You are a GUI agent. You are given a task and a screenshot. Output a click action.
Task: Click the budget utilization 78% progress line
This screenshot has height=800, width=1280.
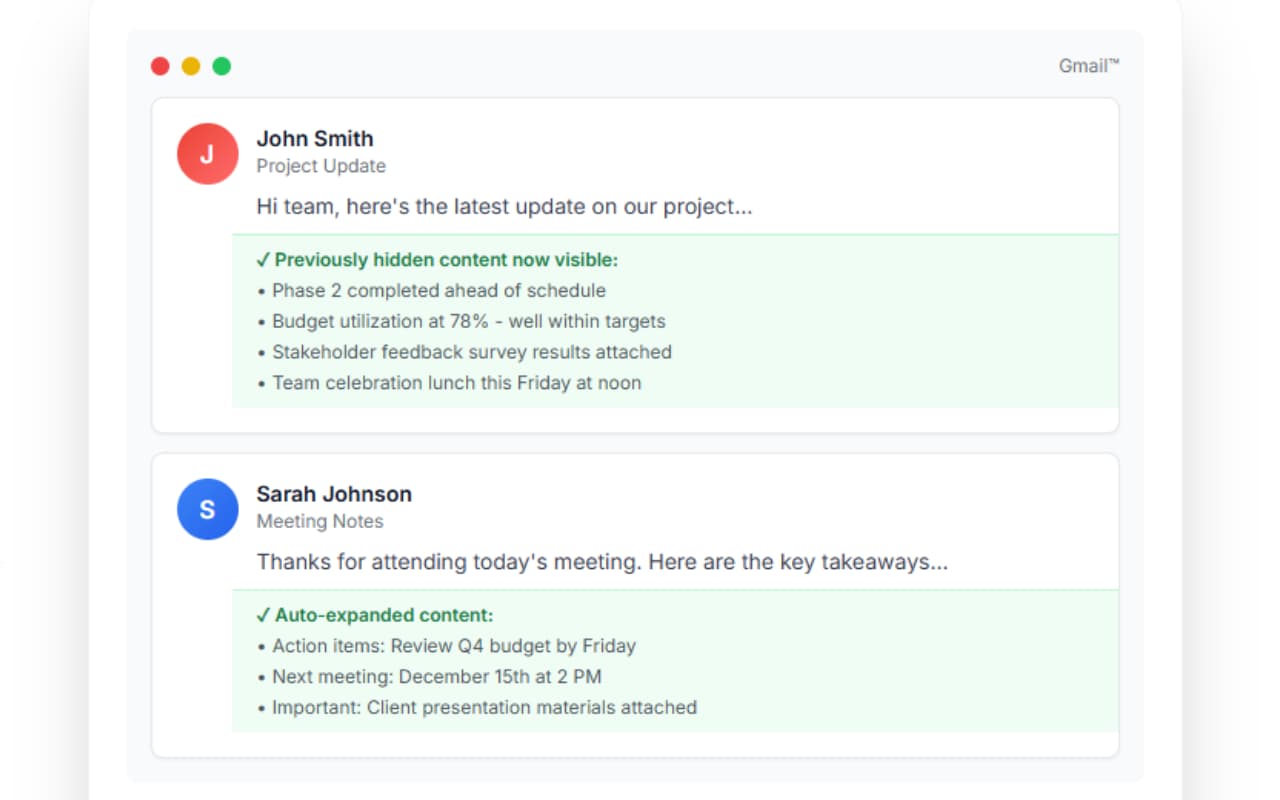pyautogui.click(x=467, y=321)
